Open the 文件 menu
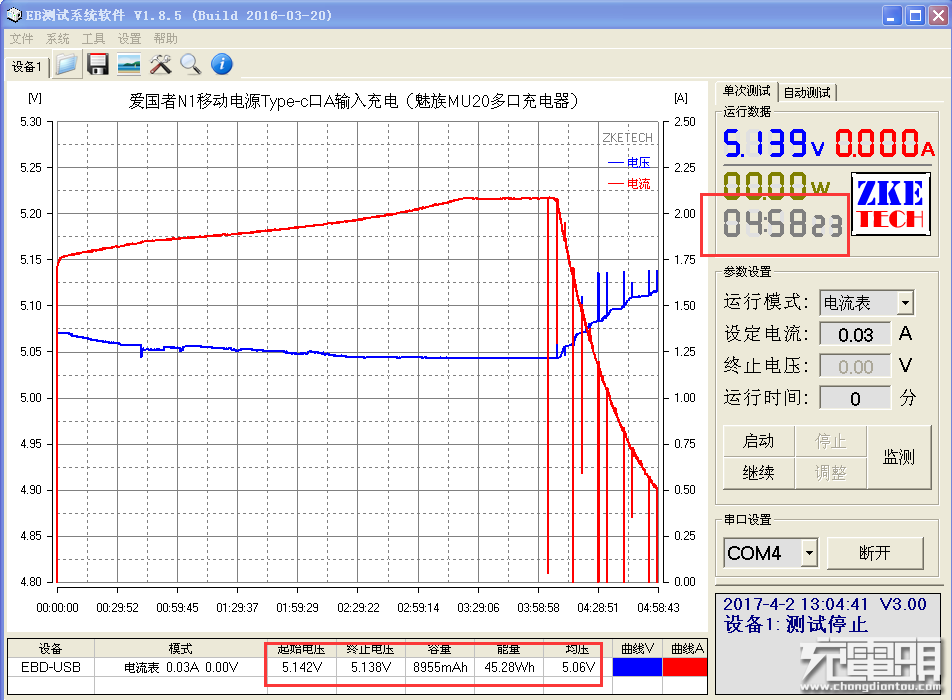 click(x=22, y=39)
